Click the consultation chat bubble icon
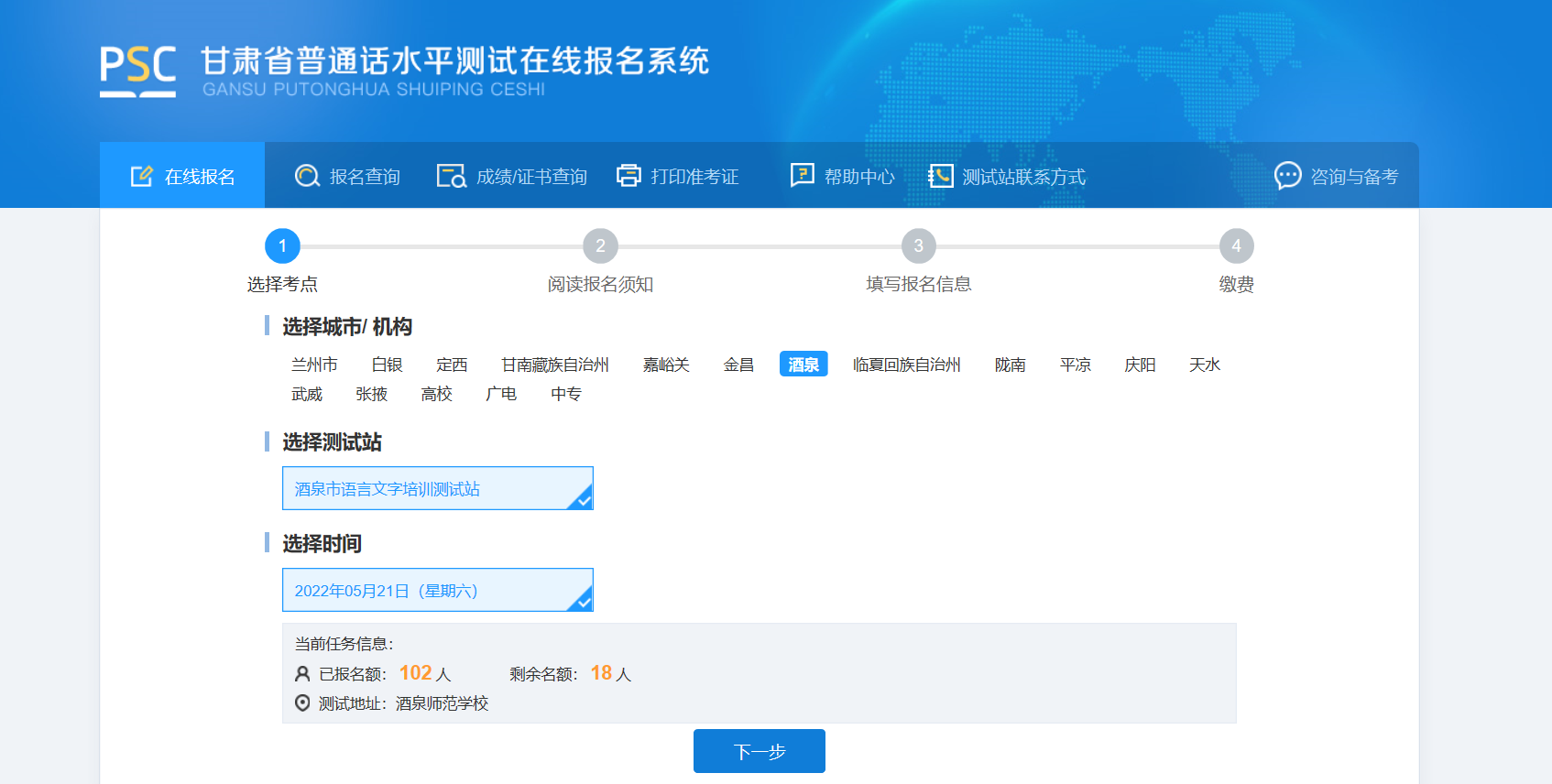This screenshot has width=1552, height=784. 1287,176
